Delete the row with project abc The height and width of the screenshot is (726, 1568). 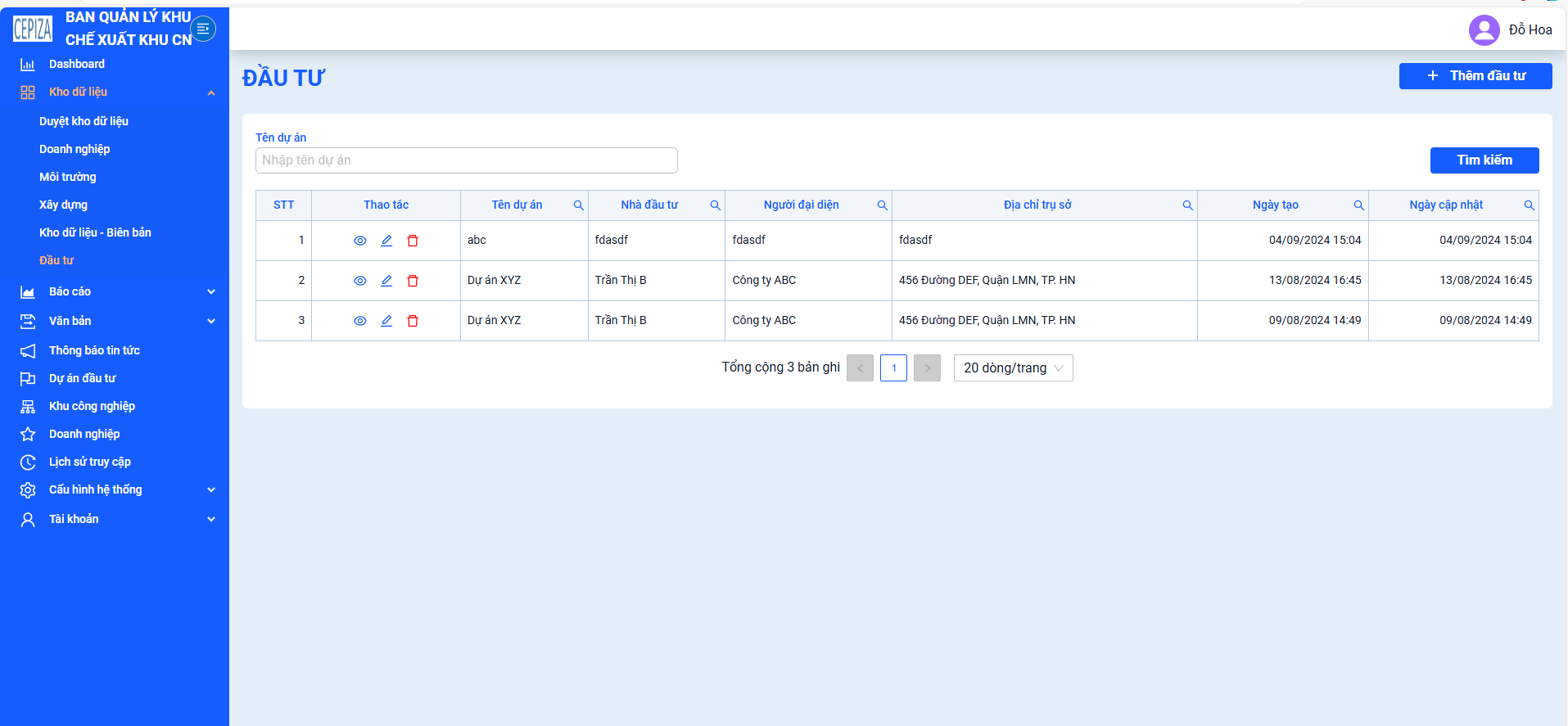coord(413,241)
